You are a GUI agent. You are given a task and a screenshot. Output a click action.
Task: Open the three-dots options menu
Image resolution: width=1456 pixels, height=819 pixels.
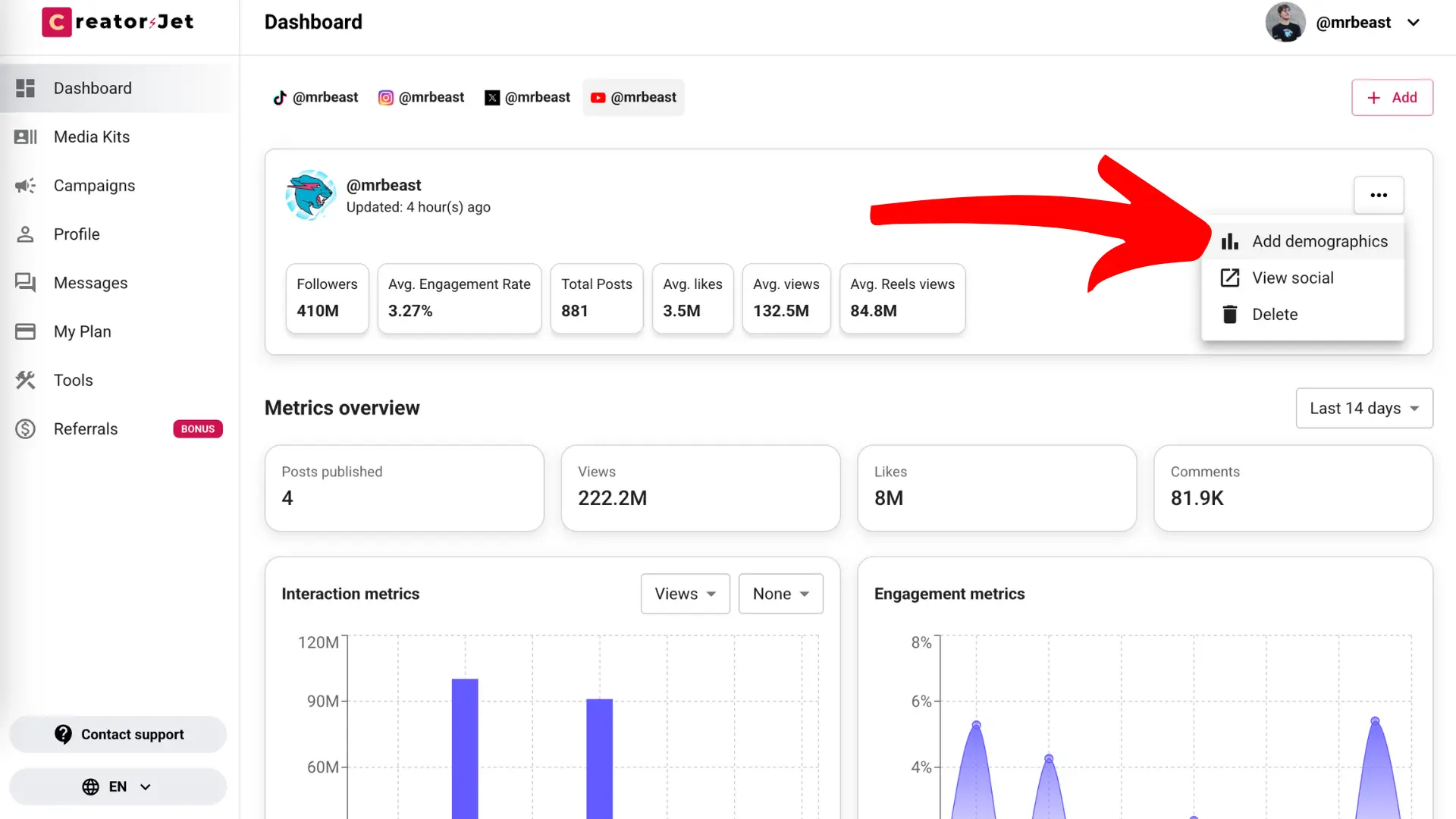point(1379,196)
